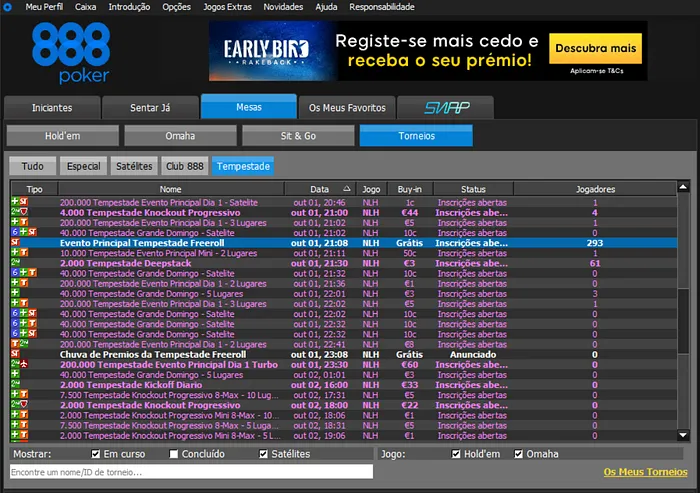The height and width of the screenshot is (493, 700).
Task: Open the SNAP tab
Action: coord(446,108)
